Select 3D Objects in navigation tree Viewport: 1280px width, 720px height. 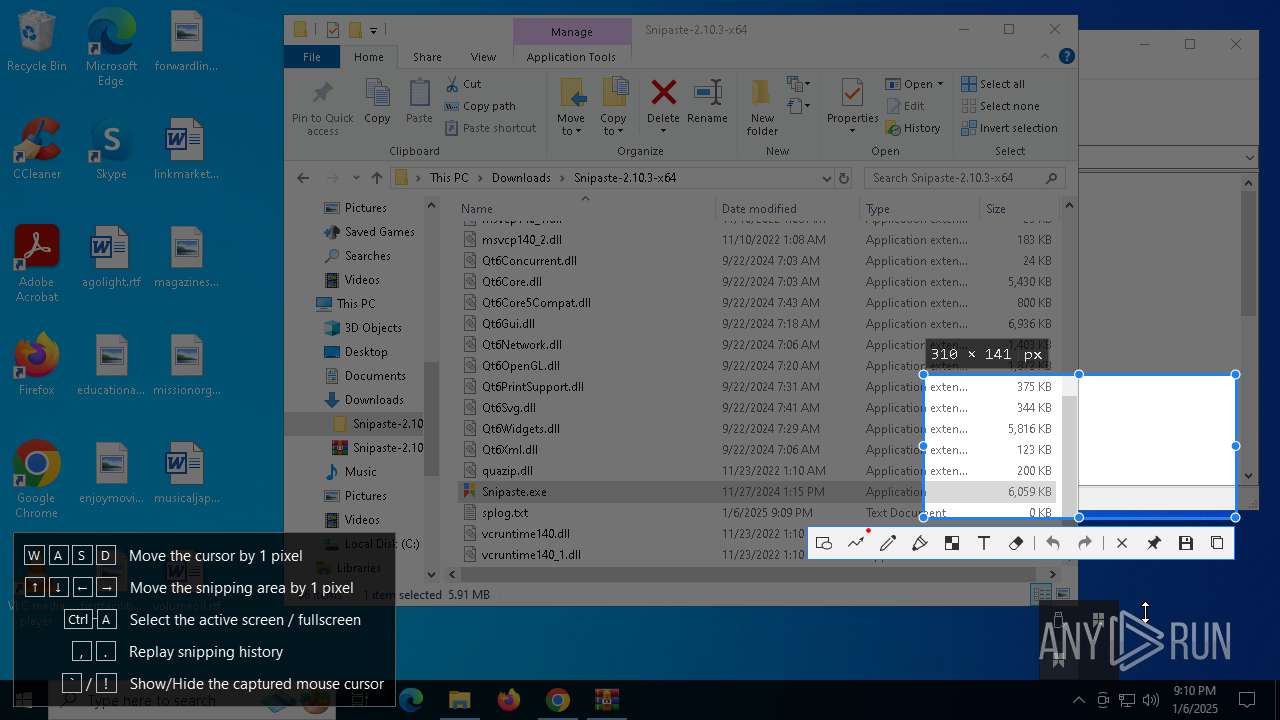(x=373, y=328)
